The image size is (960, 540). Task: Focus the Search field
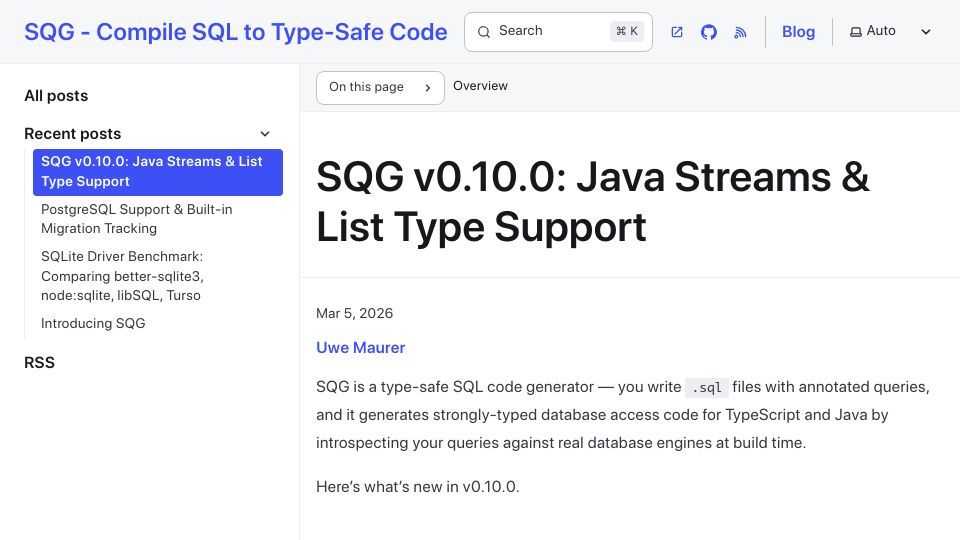558,32
